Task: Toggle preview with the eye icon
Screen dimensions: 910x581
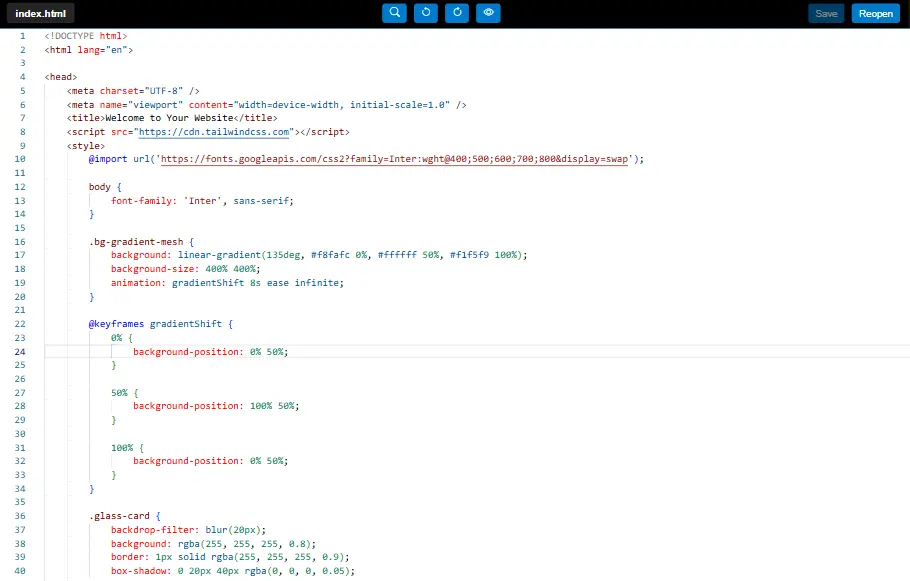Action: coord(488,13)
